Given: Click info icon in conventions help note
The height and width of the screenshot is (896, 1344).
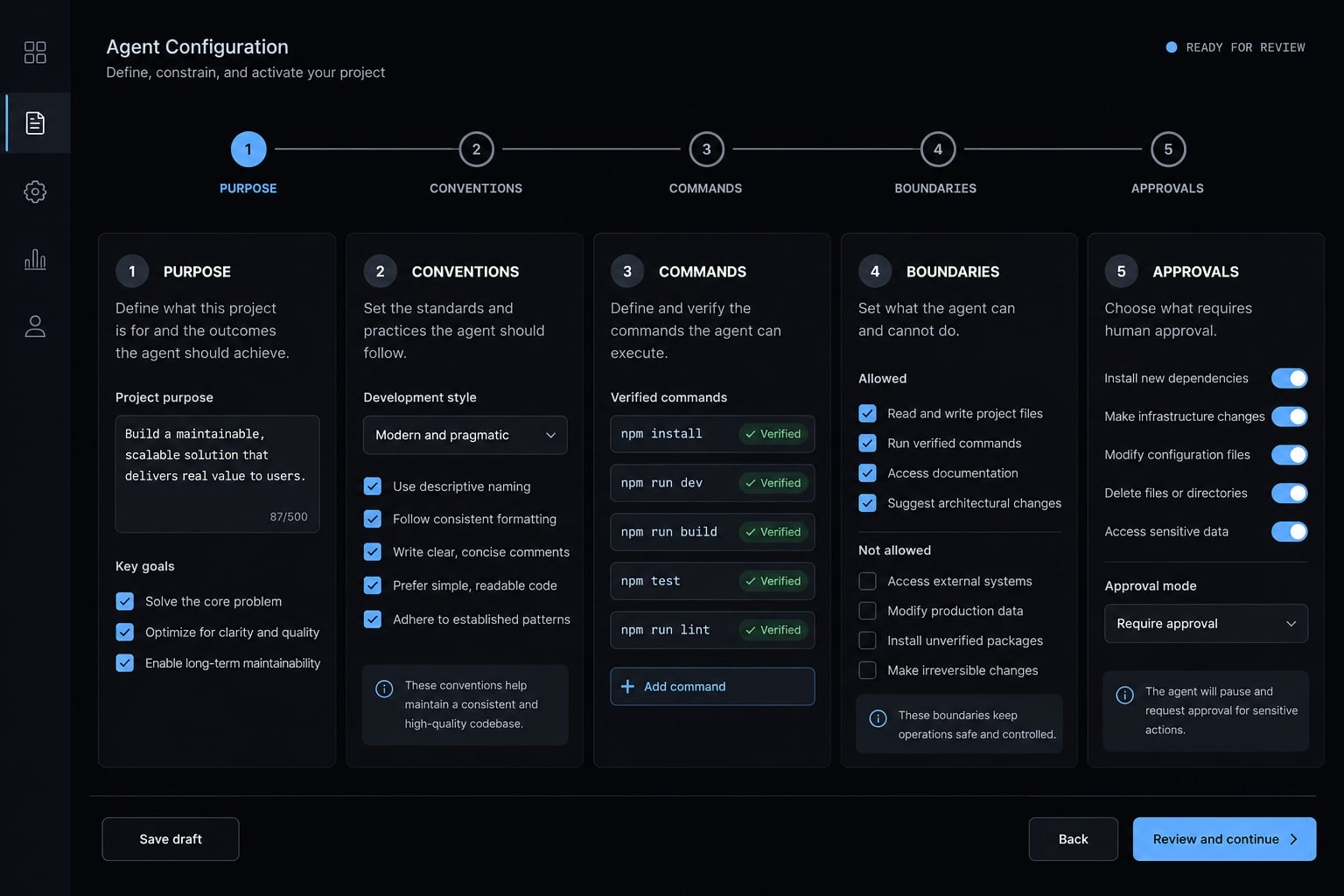Looking at the screenshot, I should (384, 689).
